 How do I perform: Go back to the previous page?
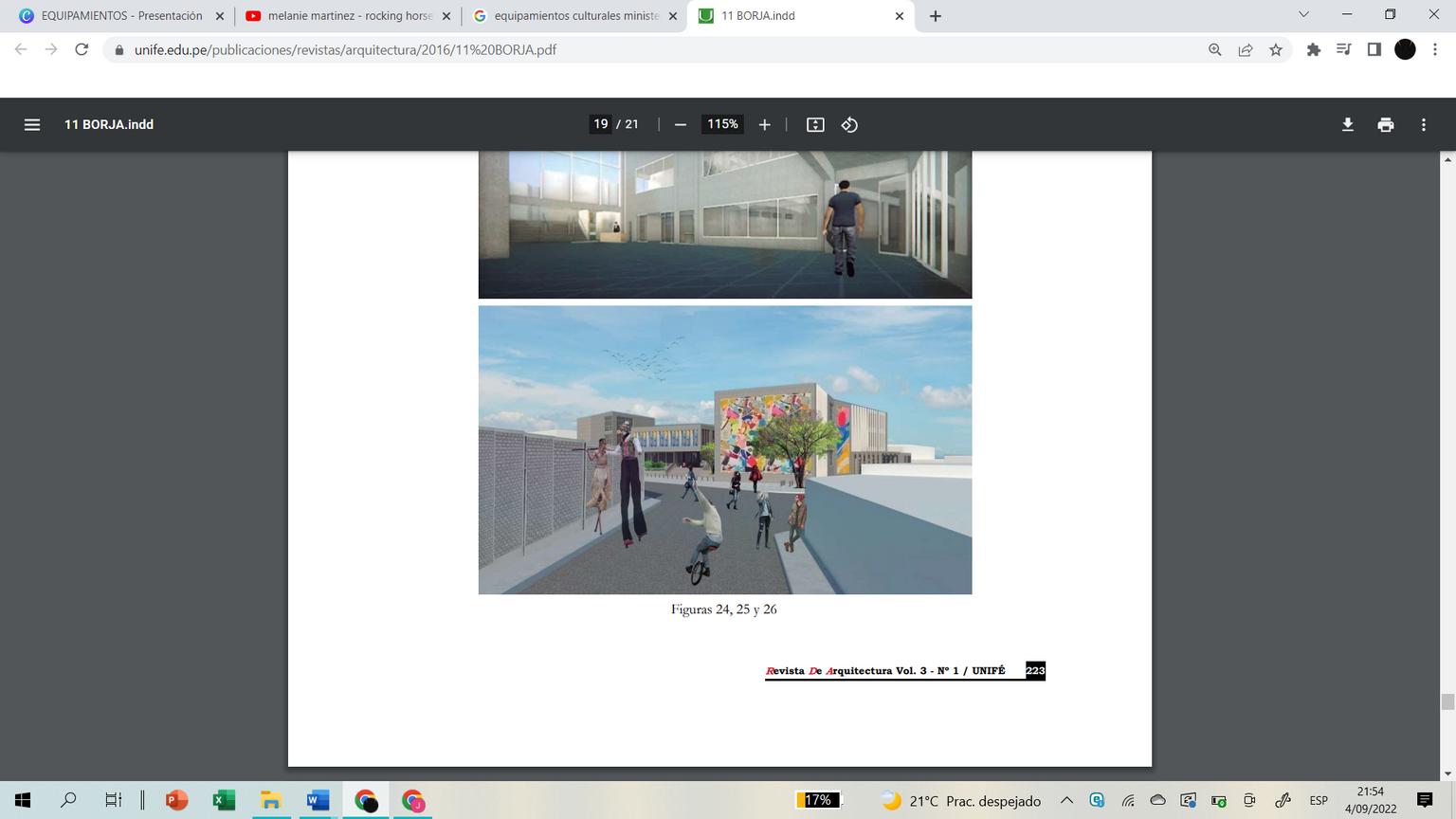[21, 49]
